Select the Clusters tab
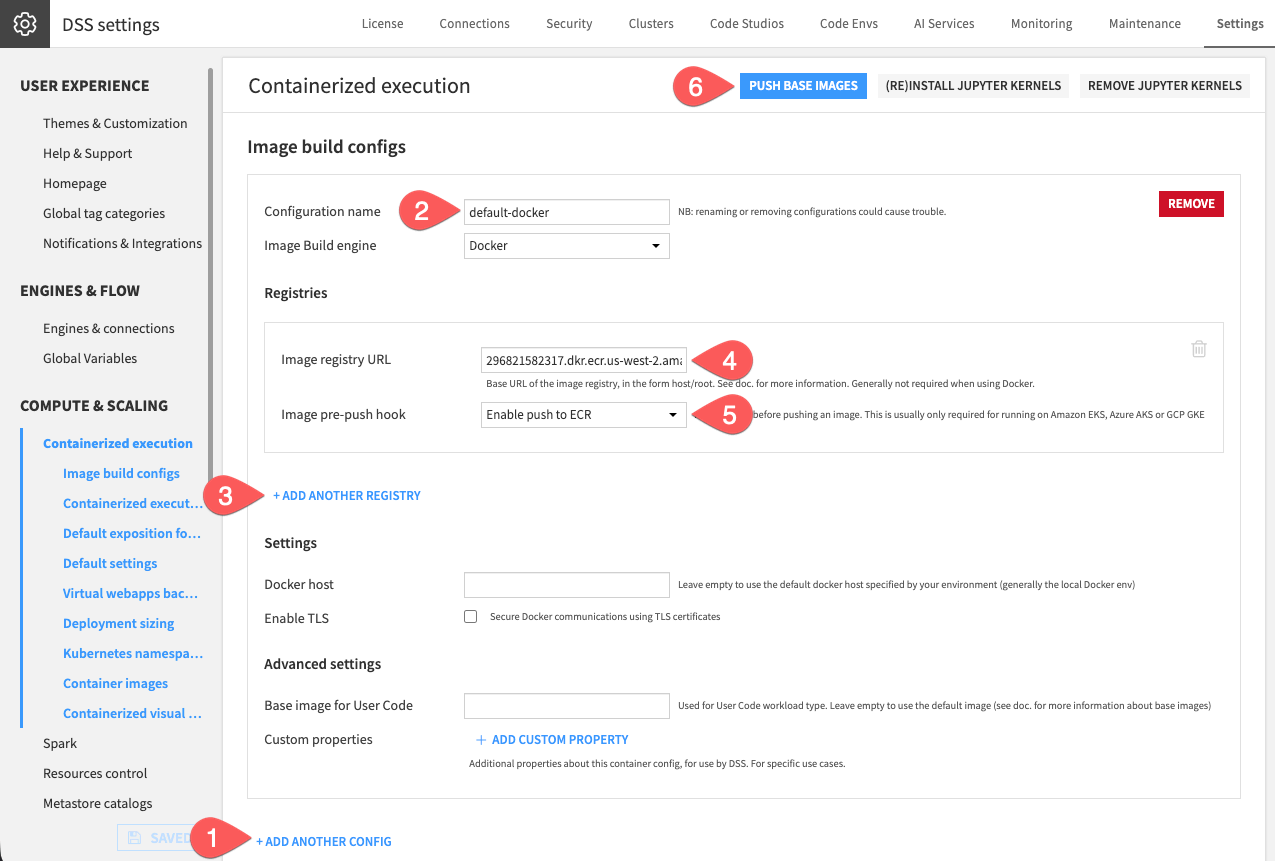 point(651,24)
